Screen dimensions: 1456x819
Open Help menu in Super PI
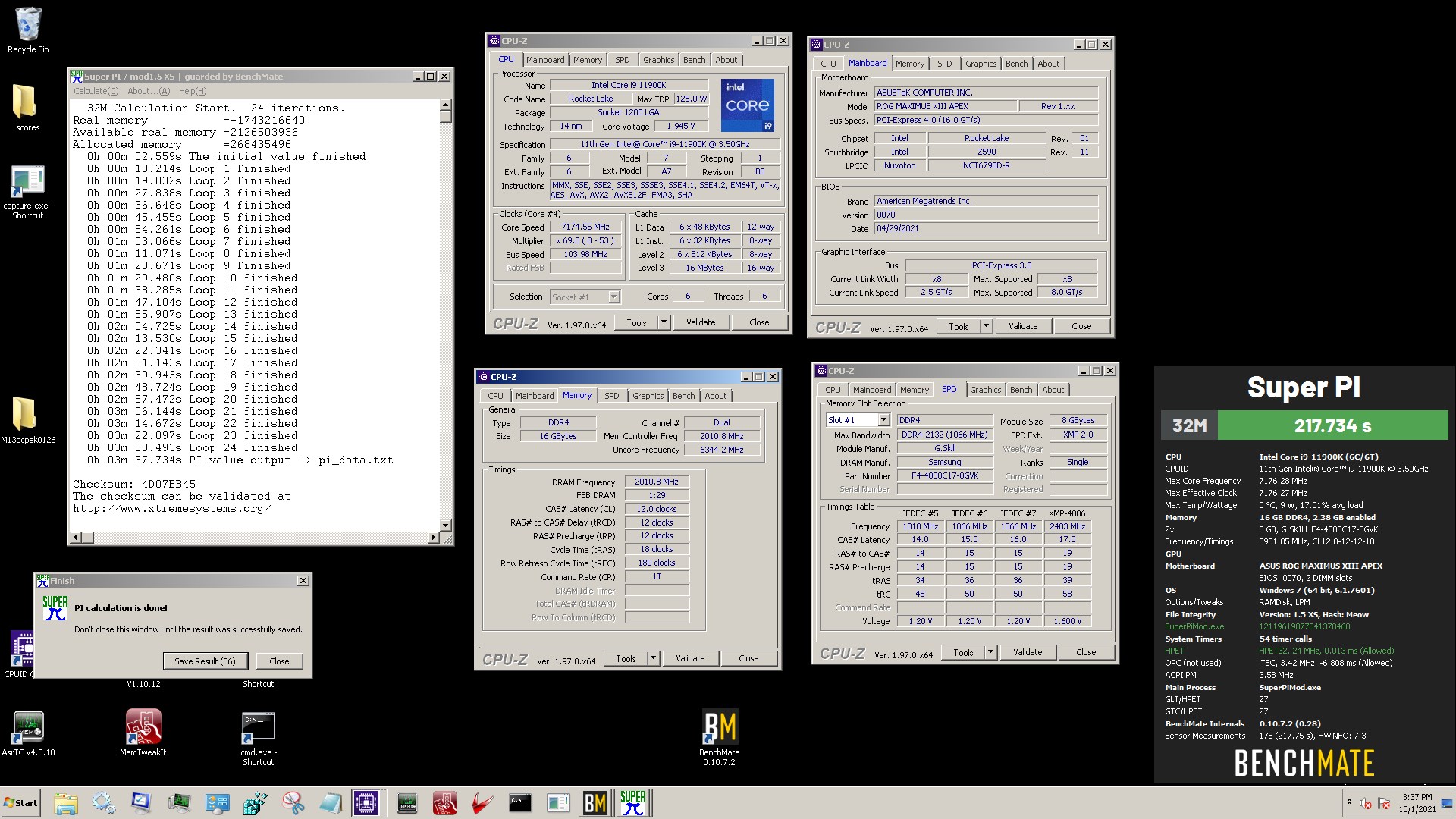point(193,91)
